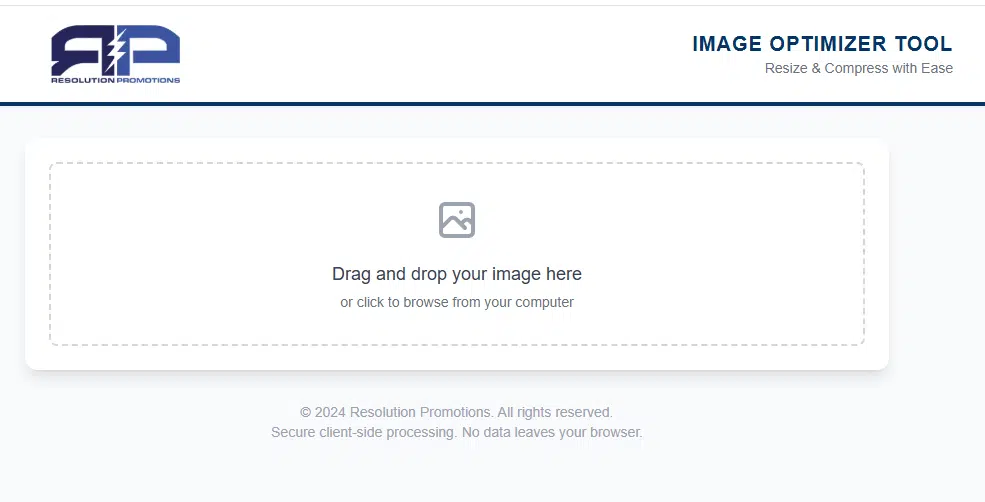This screenshot has height=502, width=985.
Task: Click the lightning bolt in the logo
Action: click(115, 47)
